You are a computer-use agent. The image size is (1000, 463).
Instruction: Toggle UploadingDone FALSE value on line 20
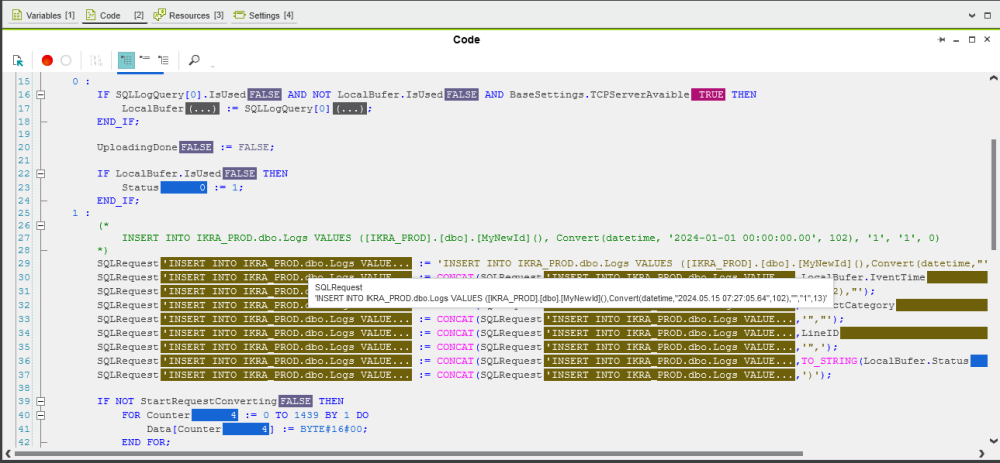click(197, 147)
